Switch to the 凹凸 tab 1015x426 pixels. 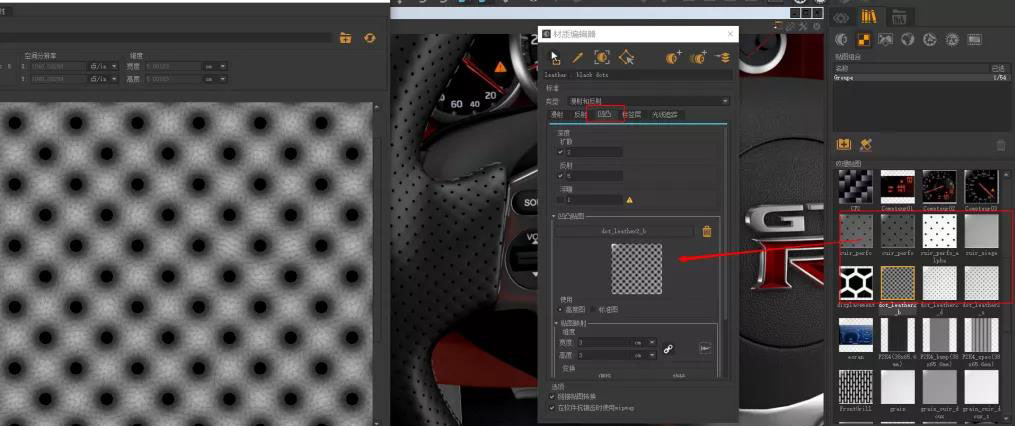coord(604,115)
